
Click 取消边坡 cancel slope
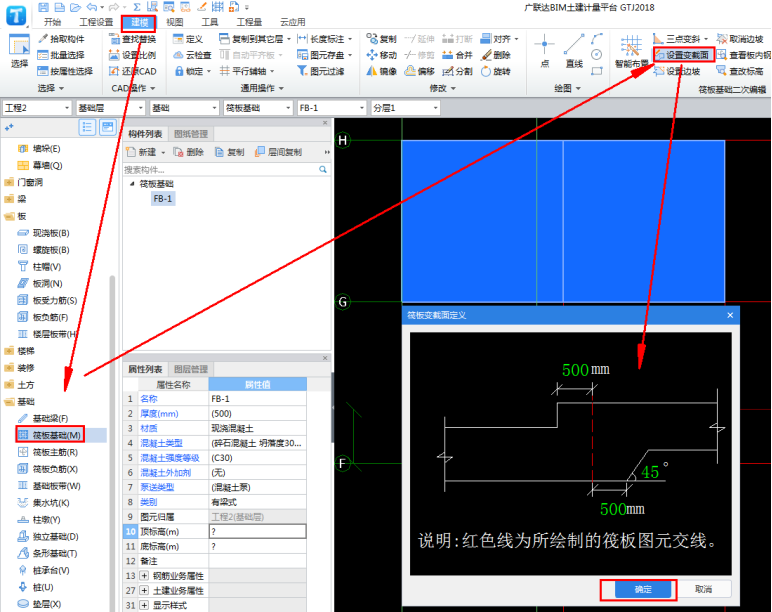click(x=740, y=39)
